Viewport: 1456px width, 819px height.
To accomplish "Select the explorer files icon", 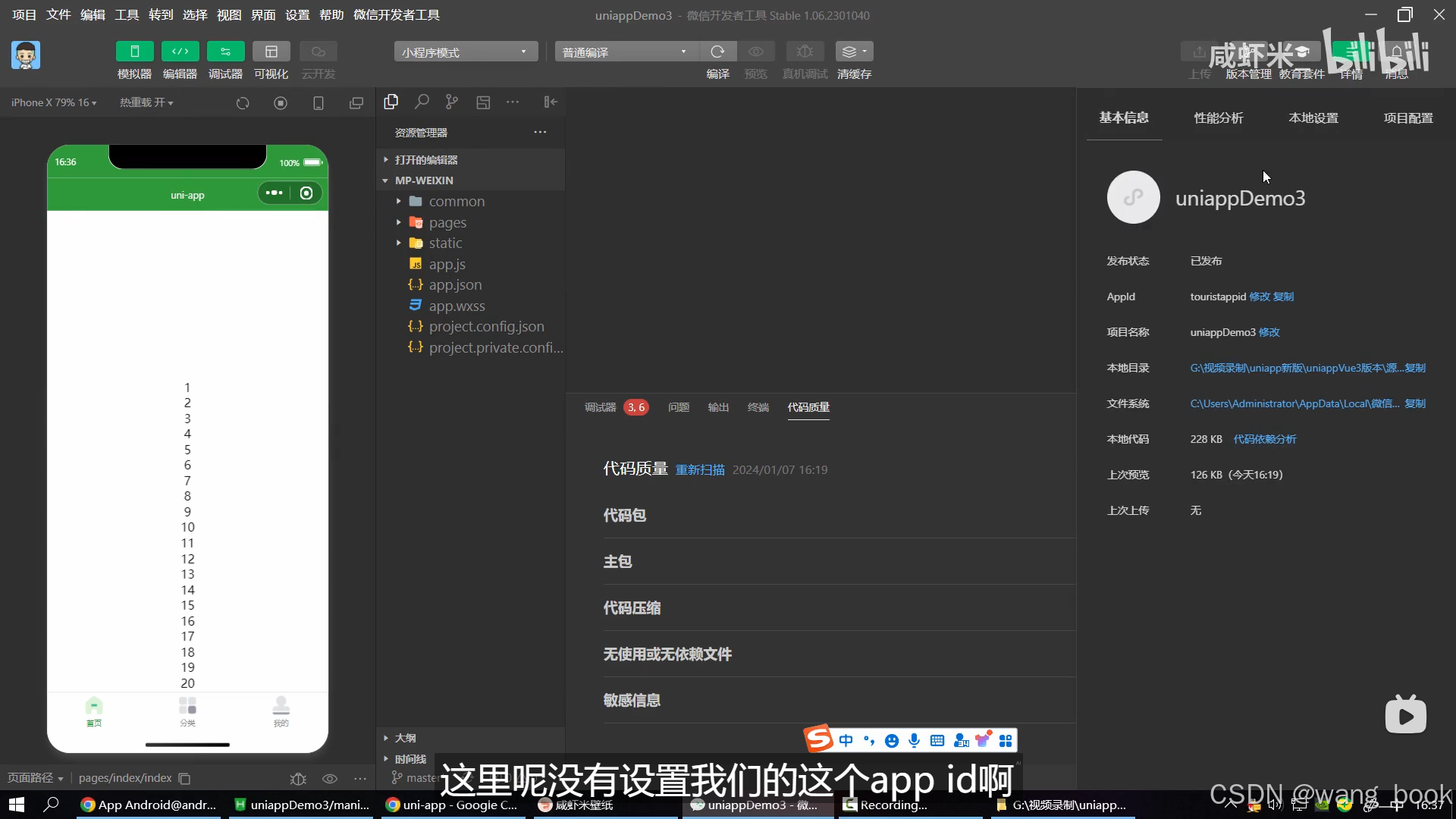I will tap(391, 102).
